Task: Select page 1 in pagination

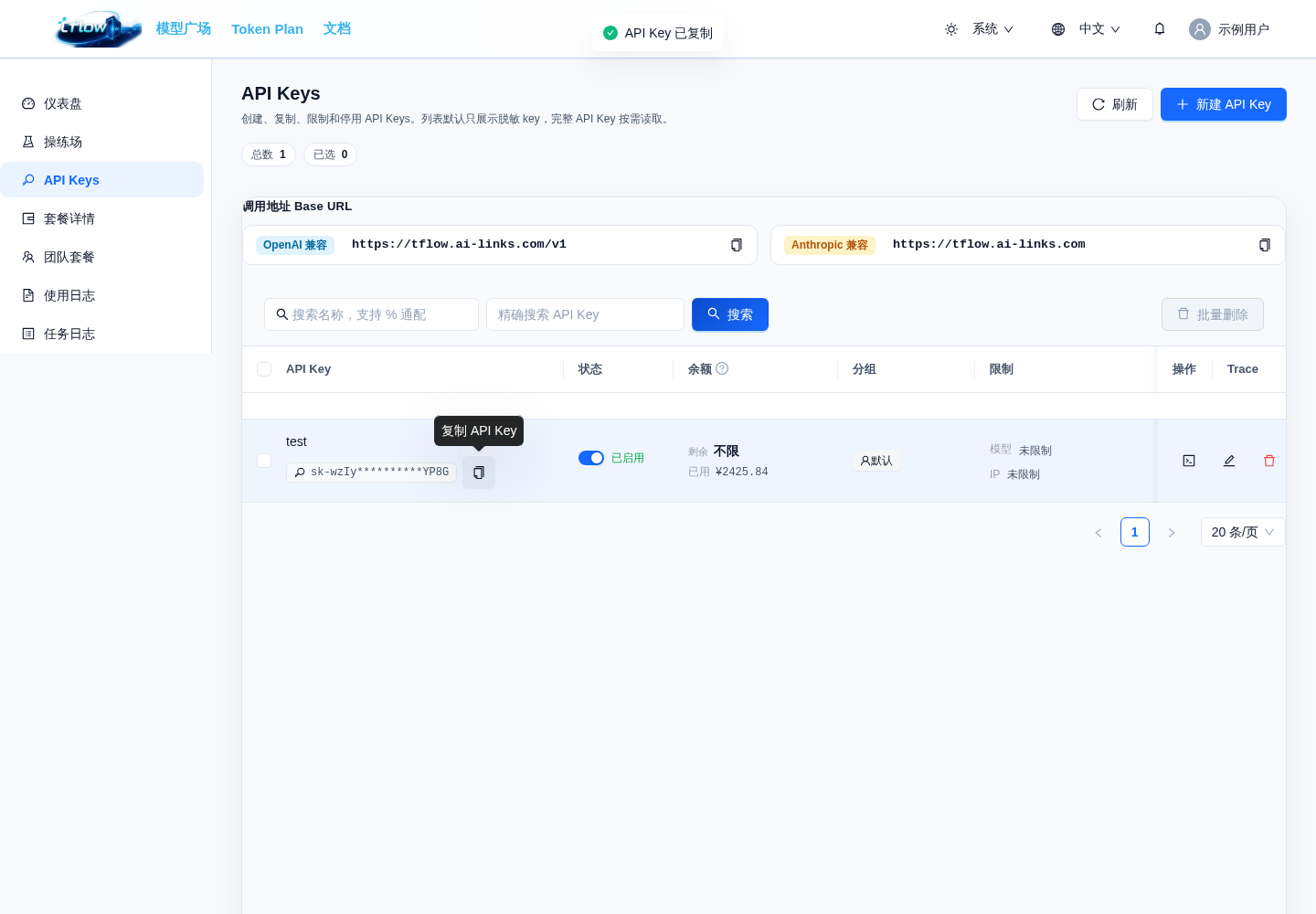Action: tap(1135, 532)
